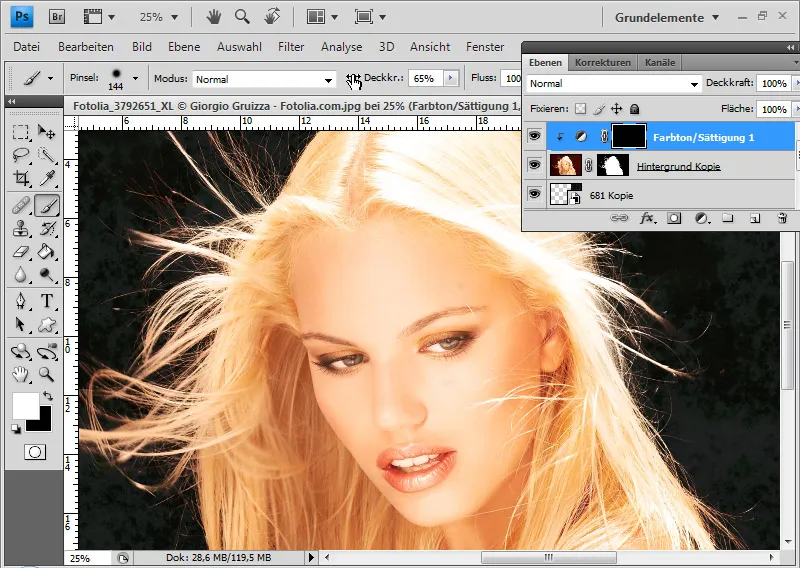Select the Healing Brush tool
The height and width of the screenshot is (568, 800).
click(21, 206)
